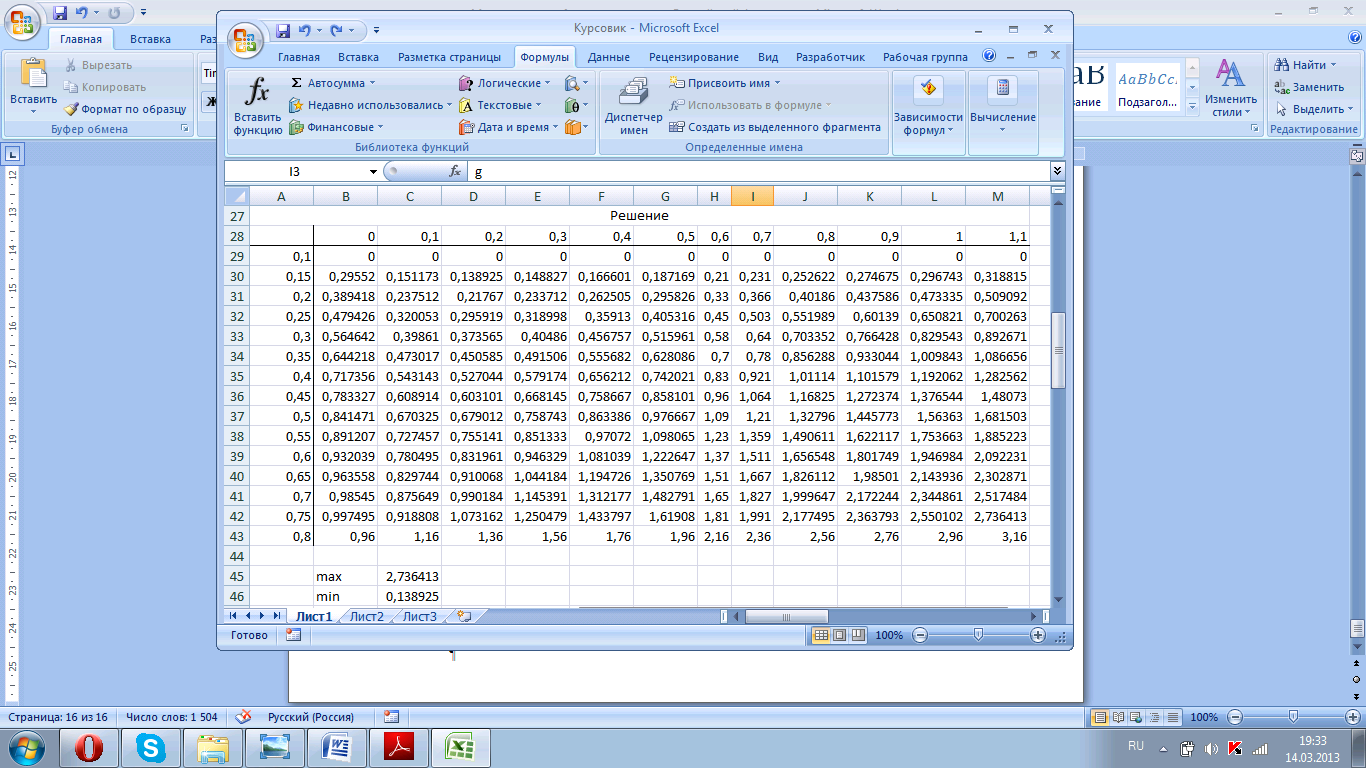Open Excel Help question mark icon
This screenshot has height=768, width=1366.
[990, 56]
